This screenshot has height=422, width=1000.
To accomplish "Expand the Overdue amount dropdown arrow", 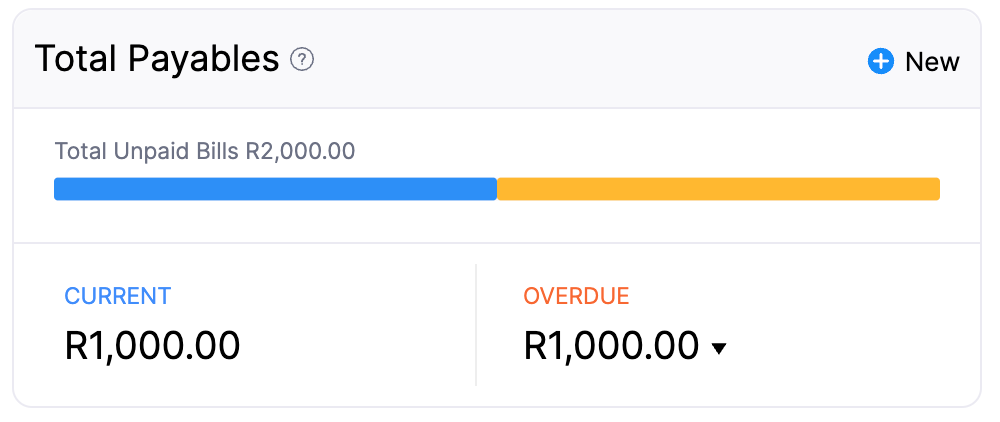I will tap(718, 348).
